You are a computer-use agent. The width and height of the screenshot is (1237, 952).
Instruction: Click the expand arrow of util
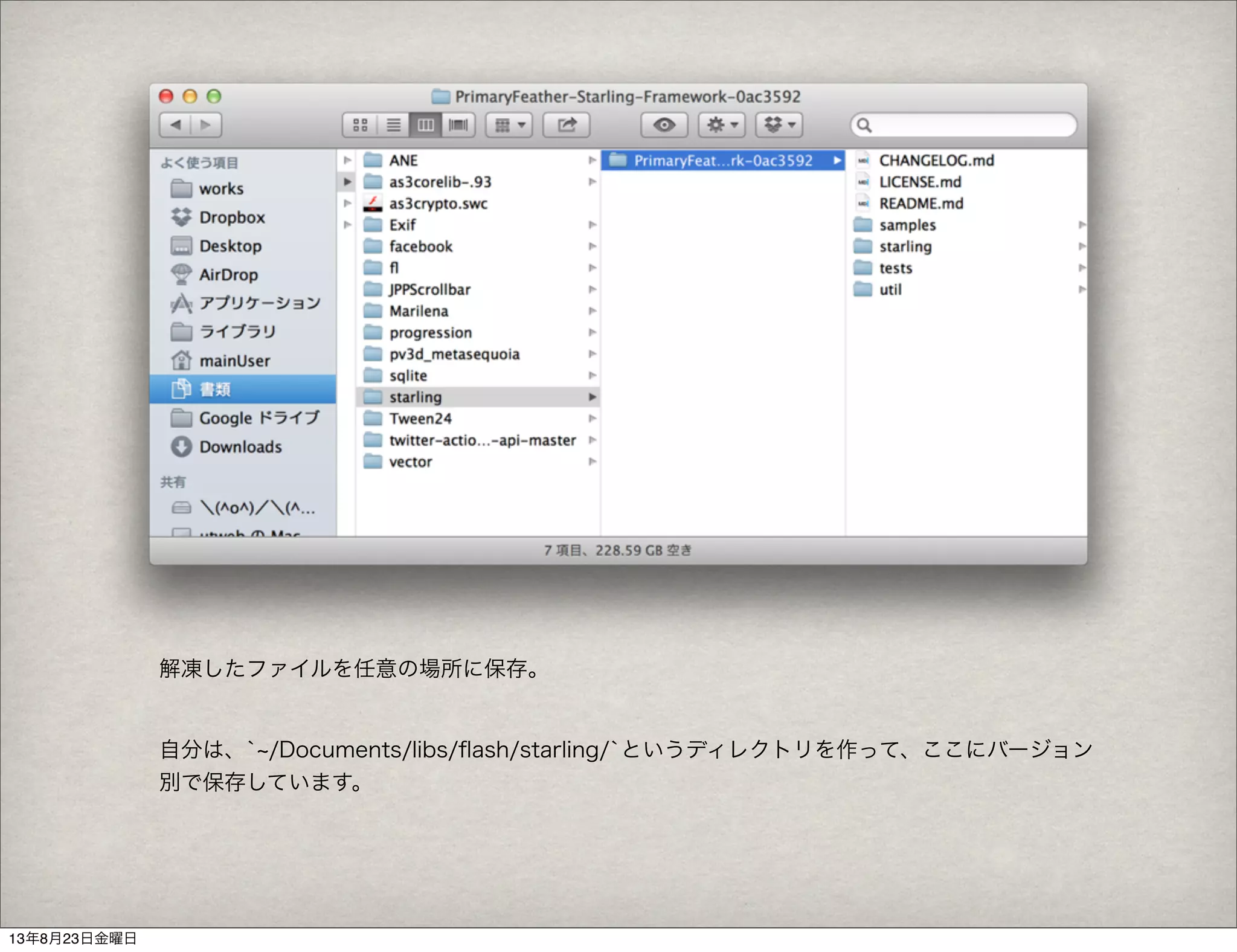point(1081,289)
